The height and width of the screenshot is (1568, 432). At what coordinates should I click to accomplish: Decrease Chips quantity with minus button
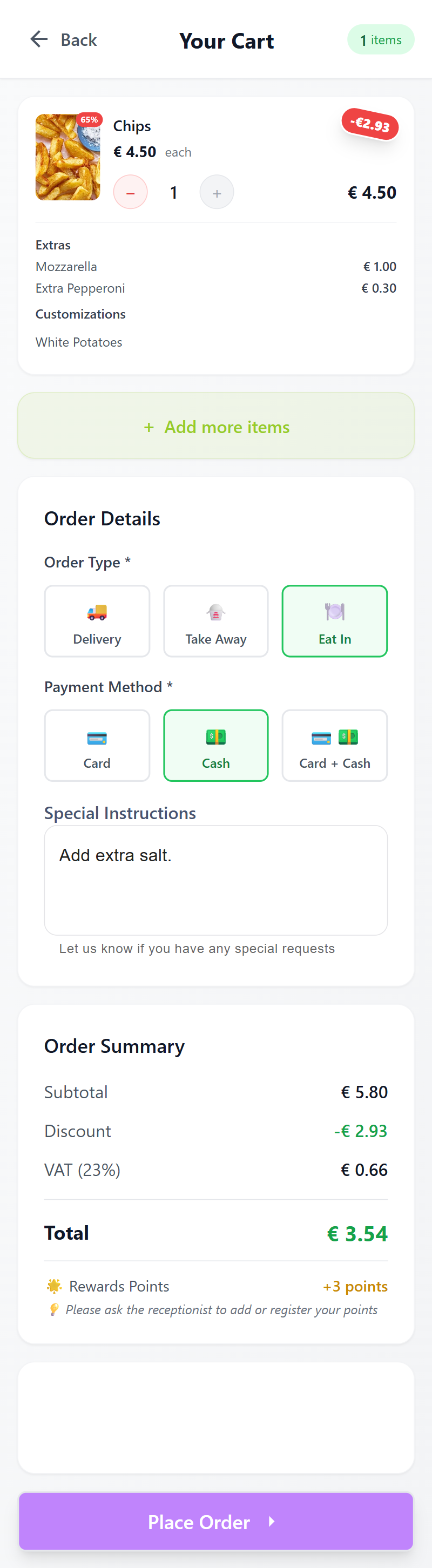tap(130, 192)
